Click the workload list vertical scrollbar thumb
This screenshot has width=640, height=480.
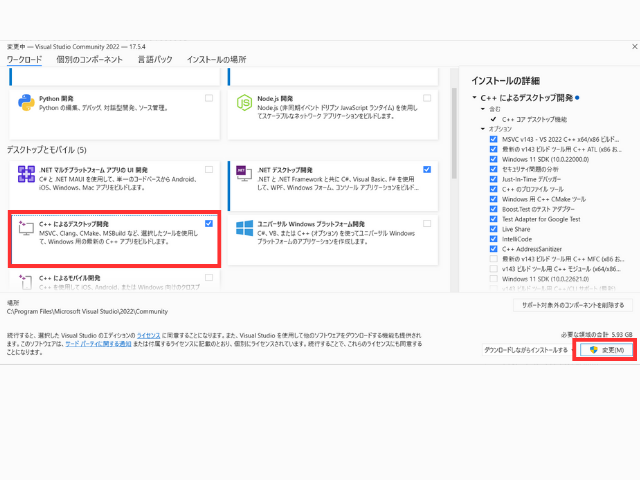pos(454,133)
